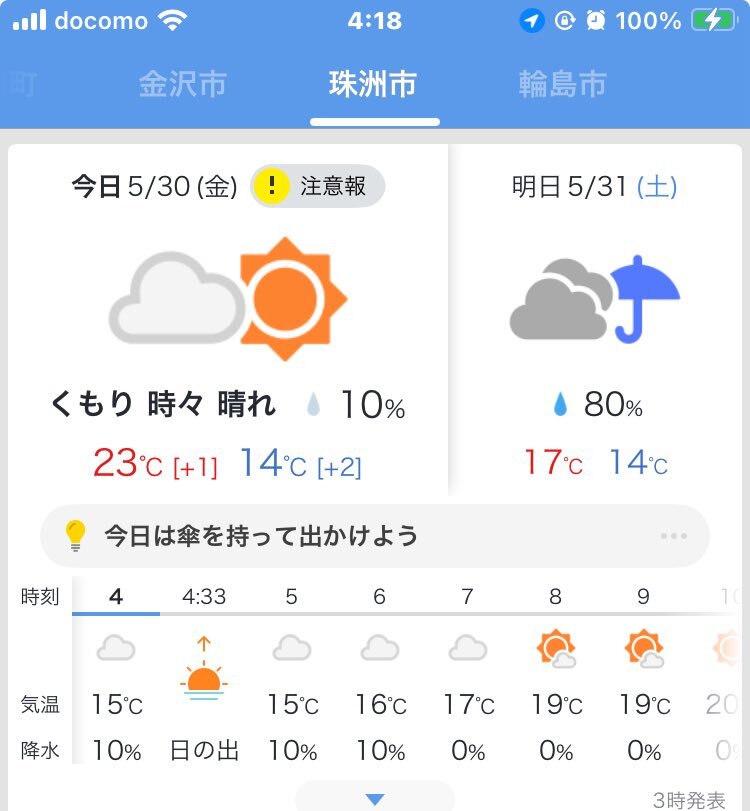Select the 4 o'clock hour column

pyautogui.click(x=116, y=671)
